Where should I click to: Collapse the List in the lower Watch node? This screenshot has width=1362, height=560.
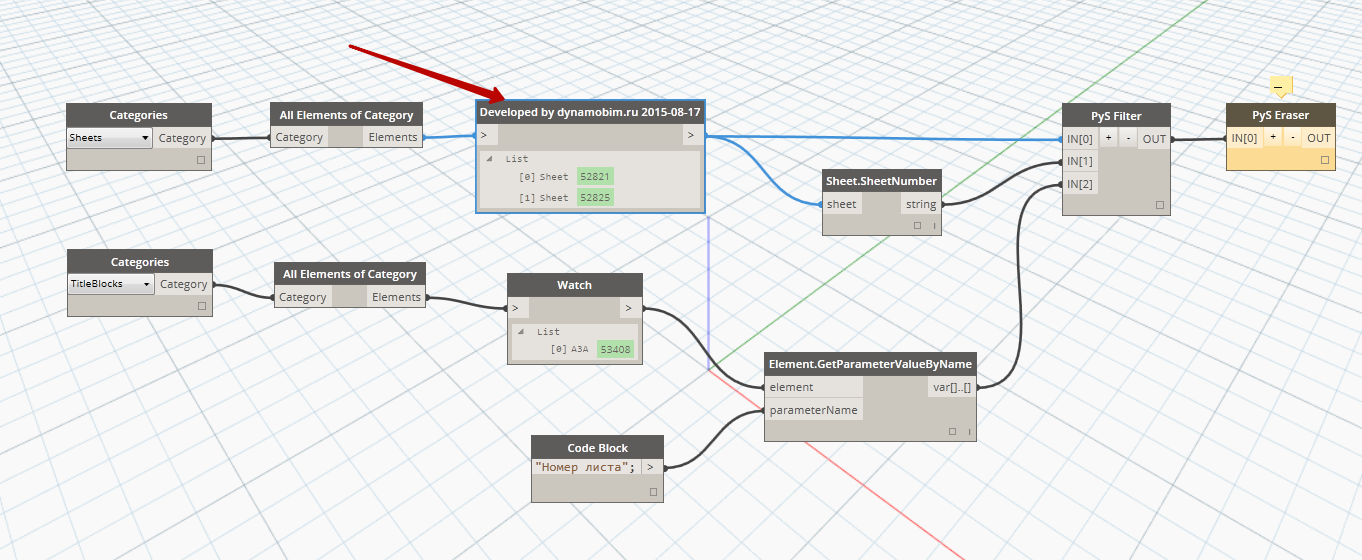[520, 332]
